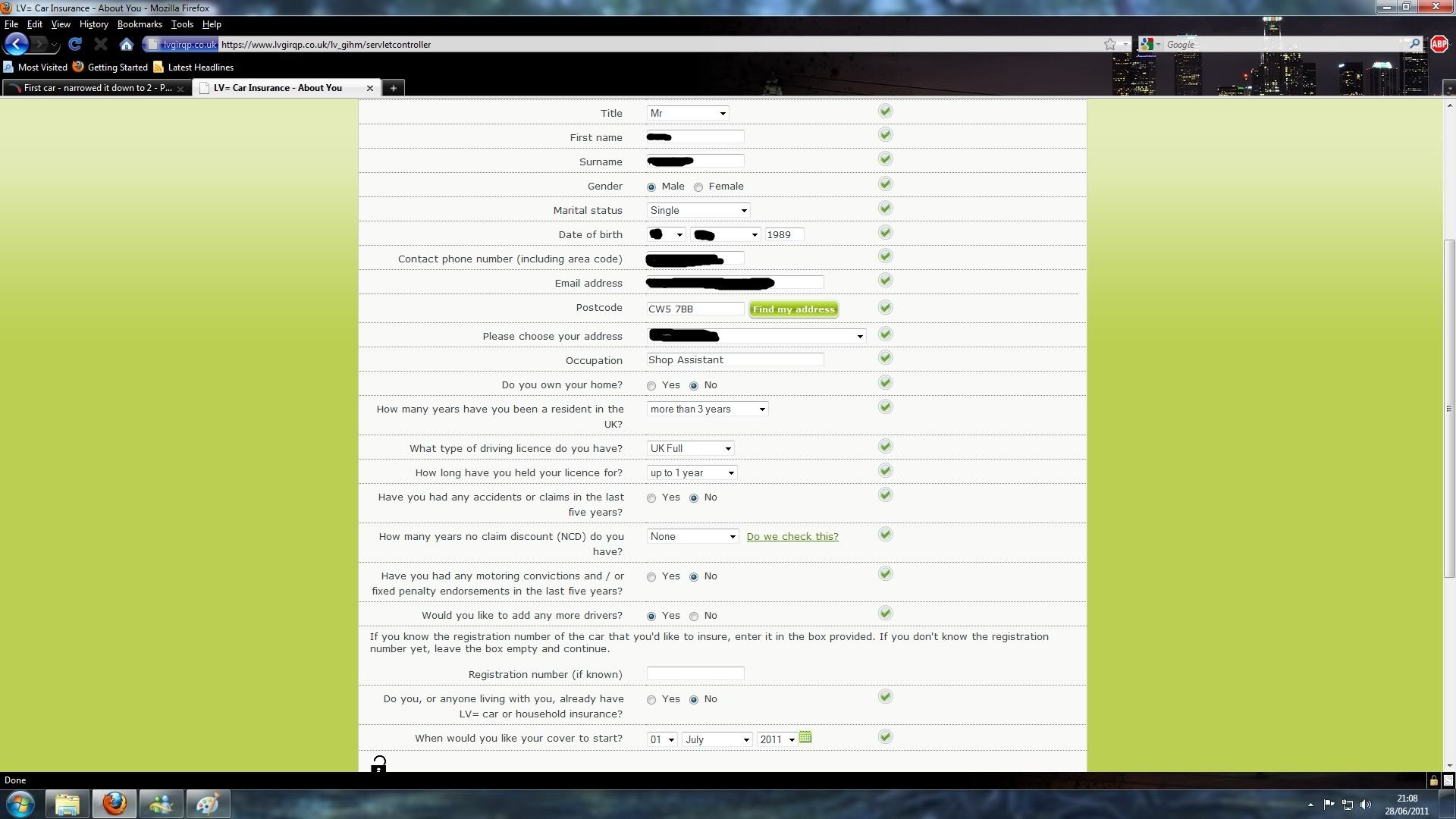Open the cover start year dropdown
The image size is (1456, 819).
777,739
